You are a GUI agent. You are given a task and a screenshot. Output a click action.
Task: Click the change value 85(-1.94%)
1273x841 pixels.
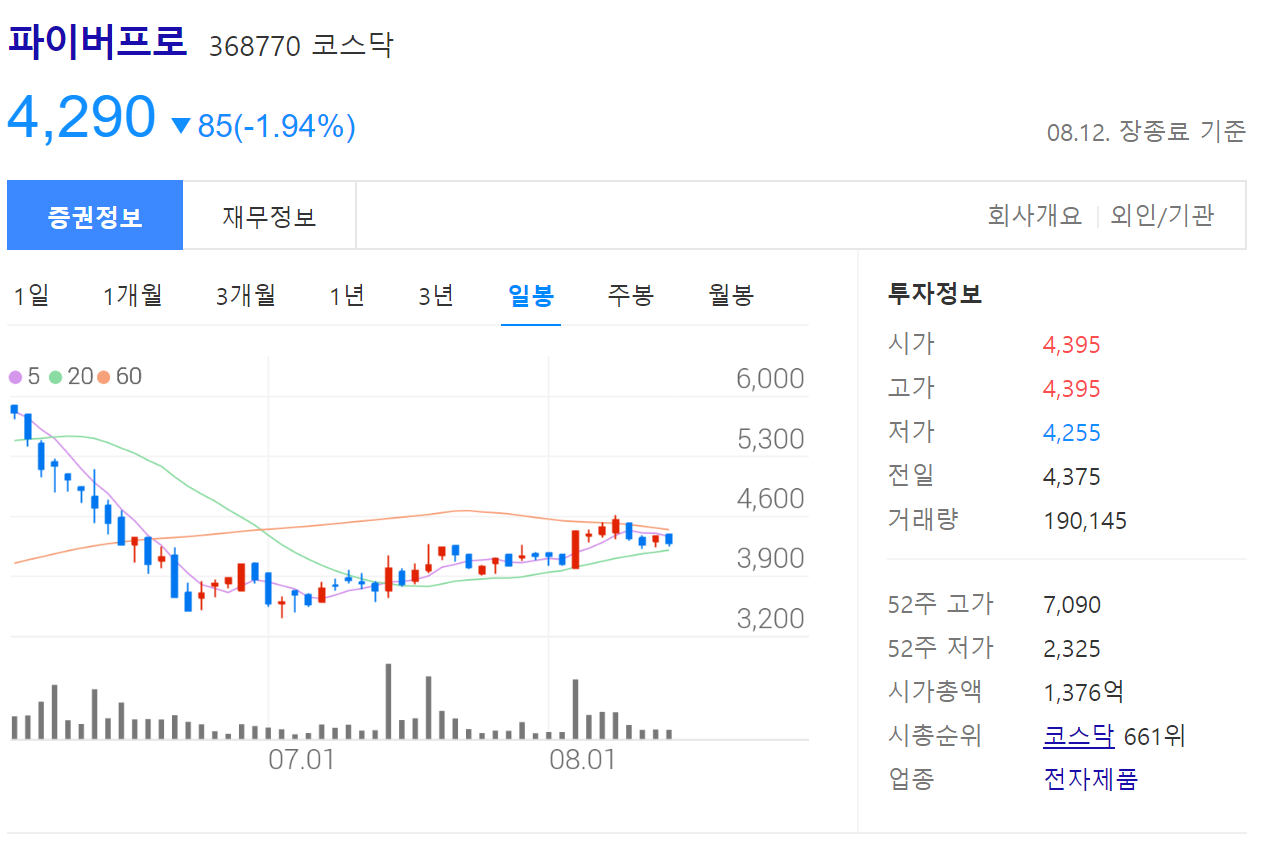pos(277,126)
